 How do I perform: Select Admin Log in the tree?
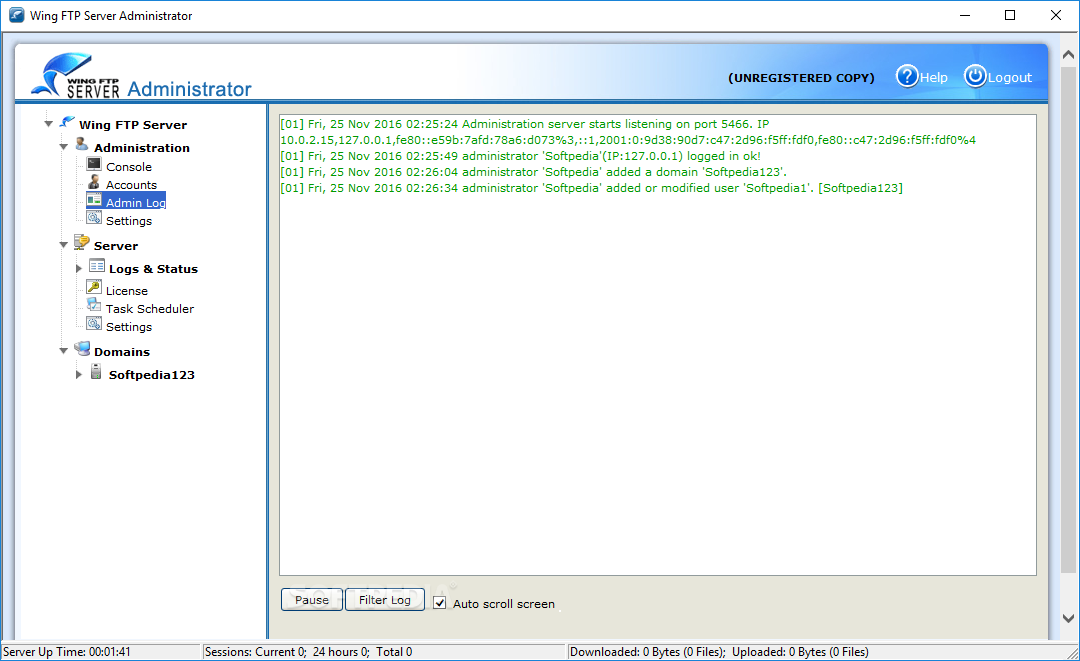click(136, 202)
